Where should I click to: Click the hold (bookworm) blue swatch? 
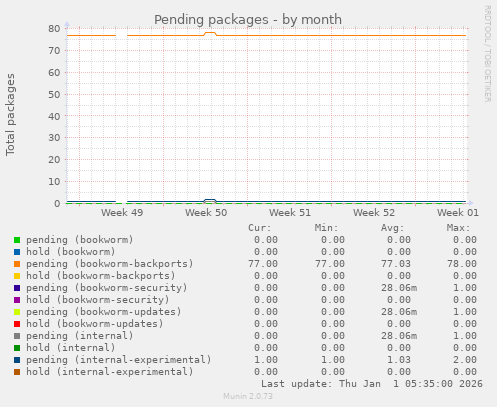pos(17,252)
